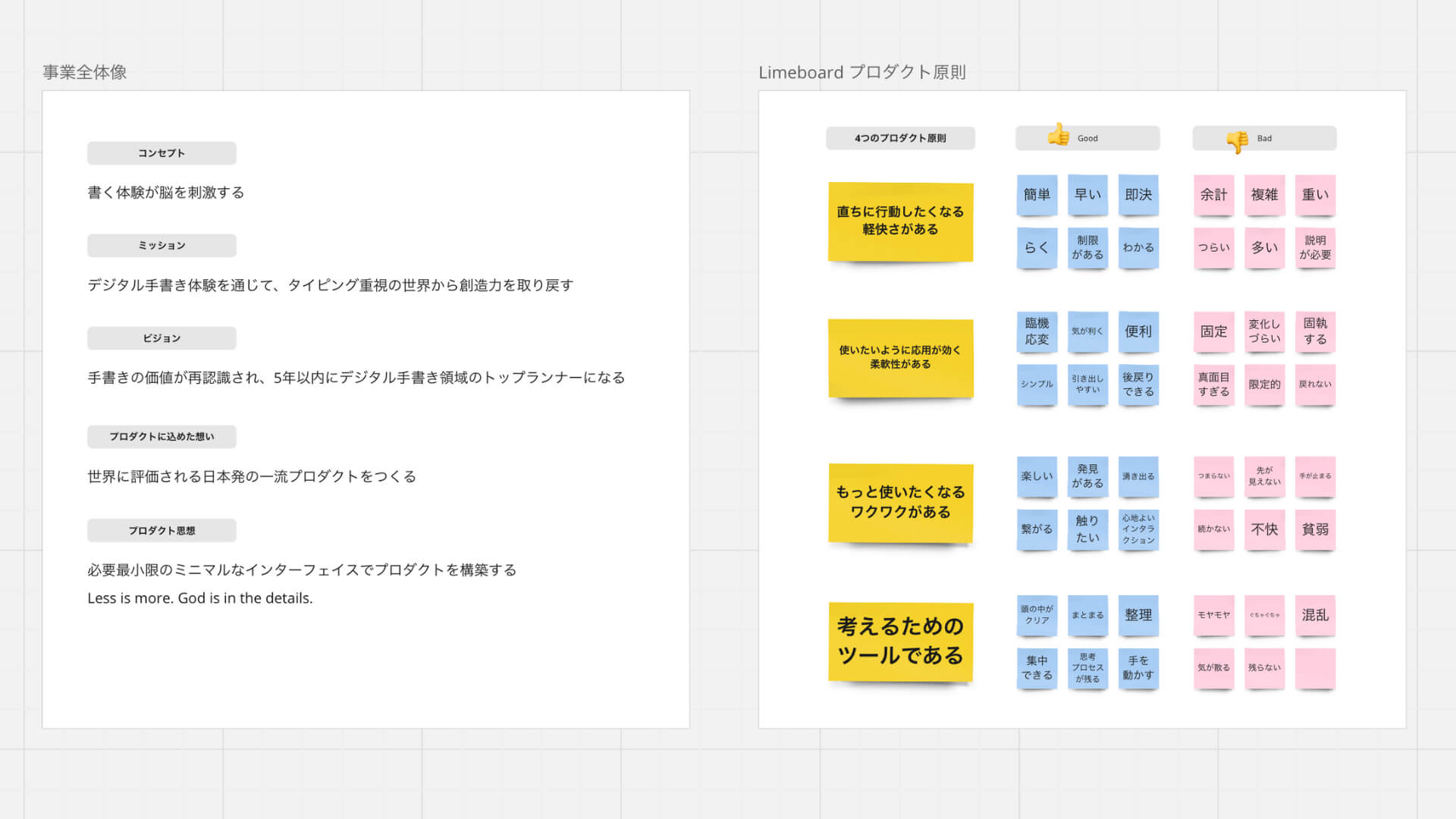Select the blue sticky note らく

click(1037, 248)
